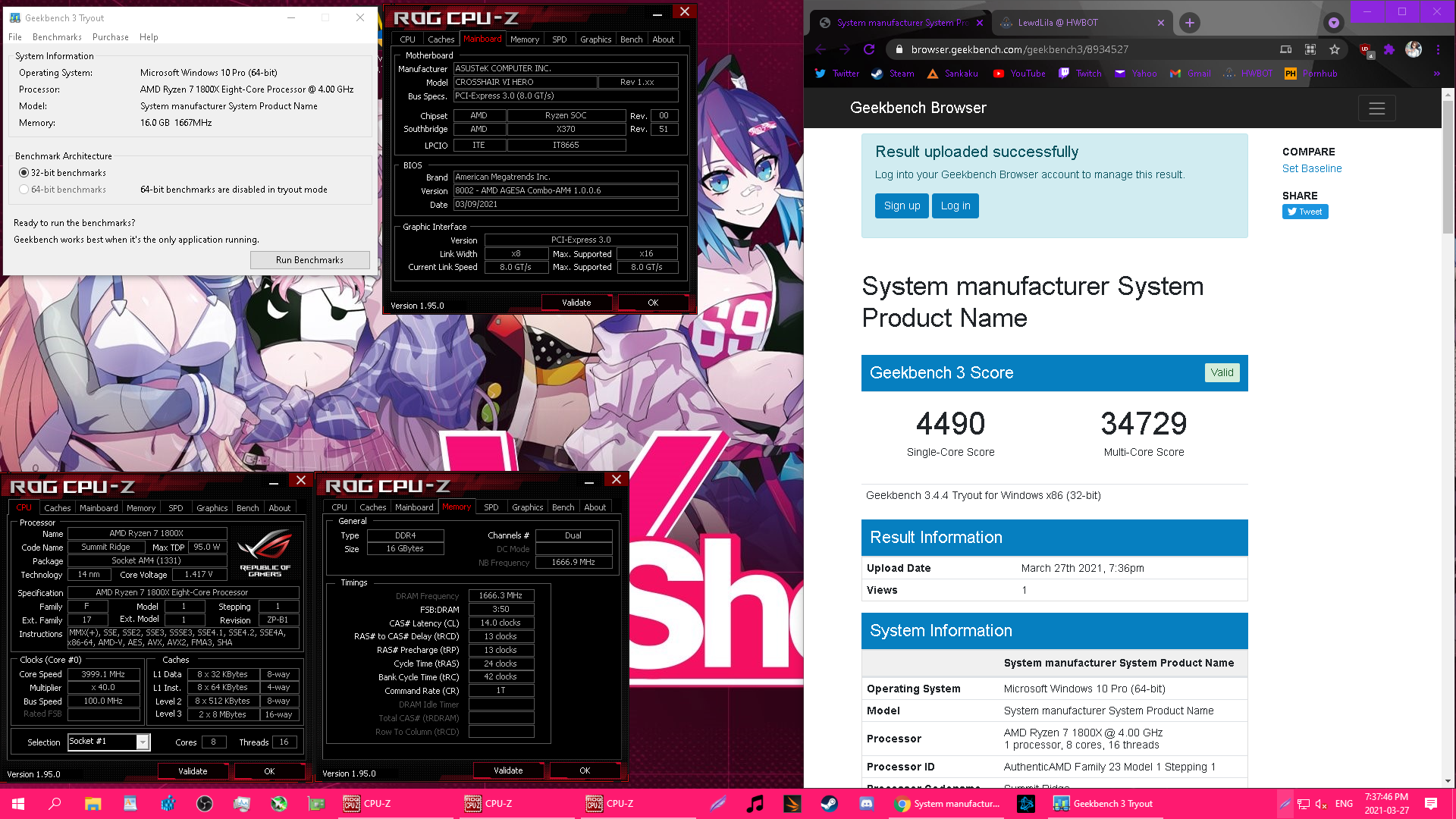
Task: Open the Steam bookmark
Action: point(893,74)
